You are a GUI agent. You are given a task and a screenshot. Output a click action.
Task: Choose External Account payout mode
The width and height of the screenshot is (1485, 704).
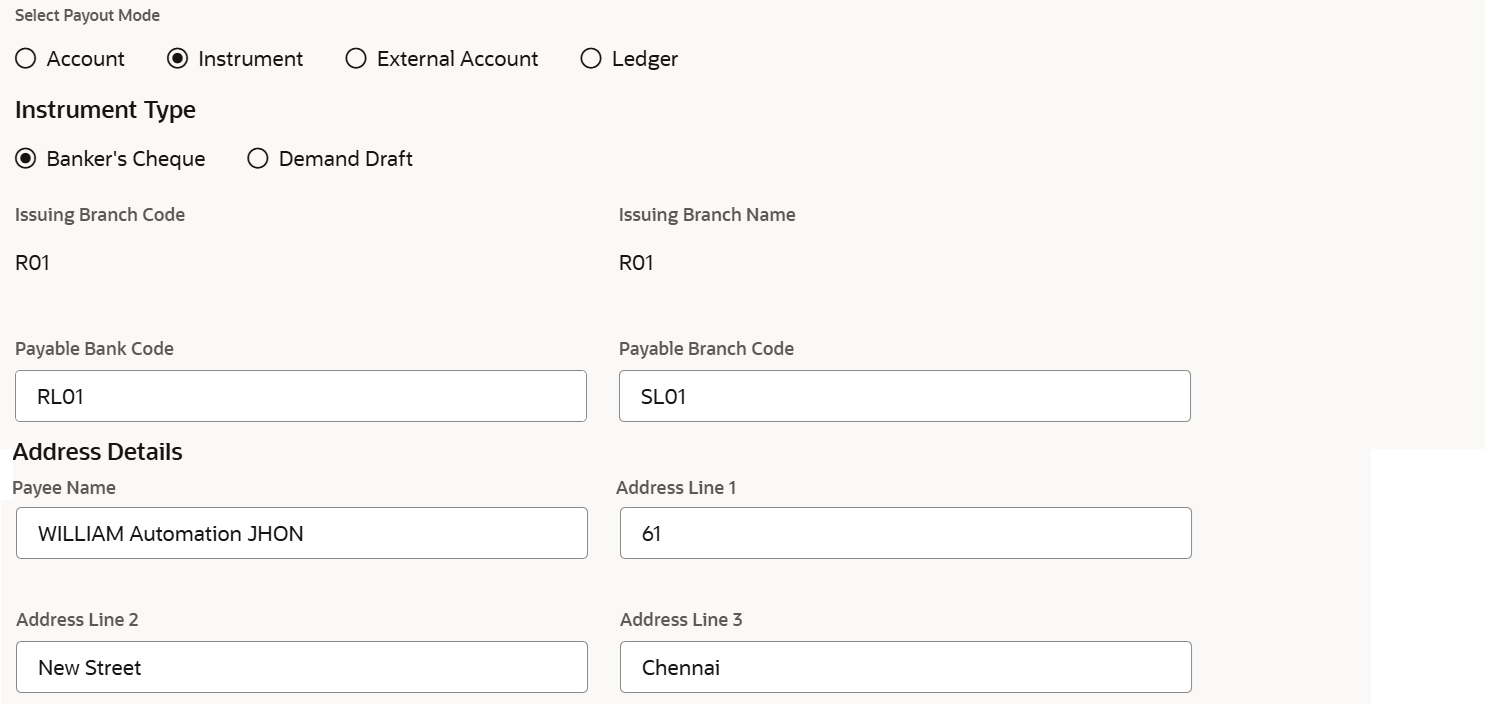coord(356,59)
